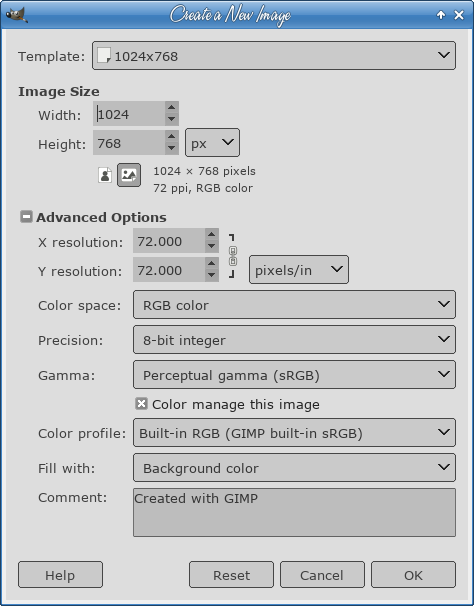
Task: Open the px size unit dropdown
Action: coord(212,143)
